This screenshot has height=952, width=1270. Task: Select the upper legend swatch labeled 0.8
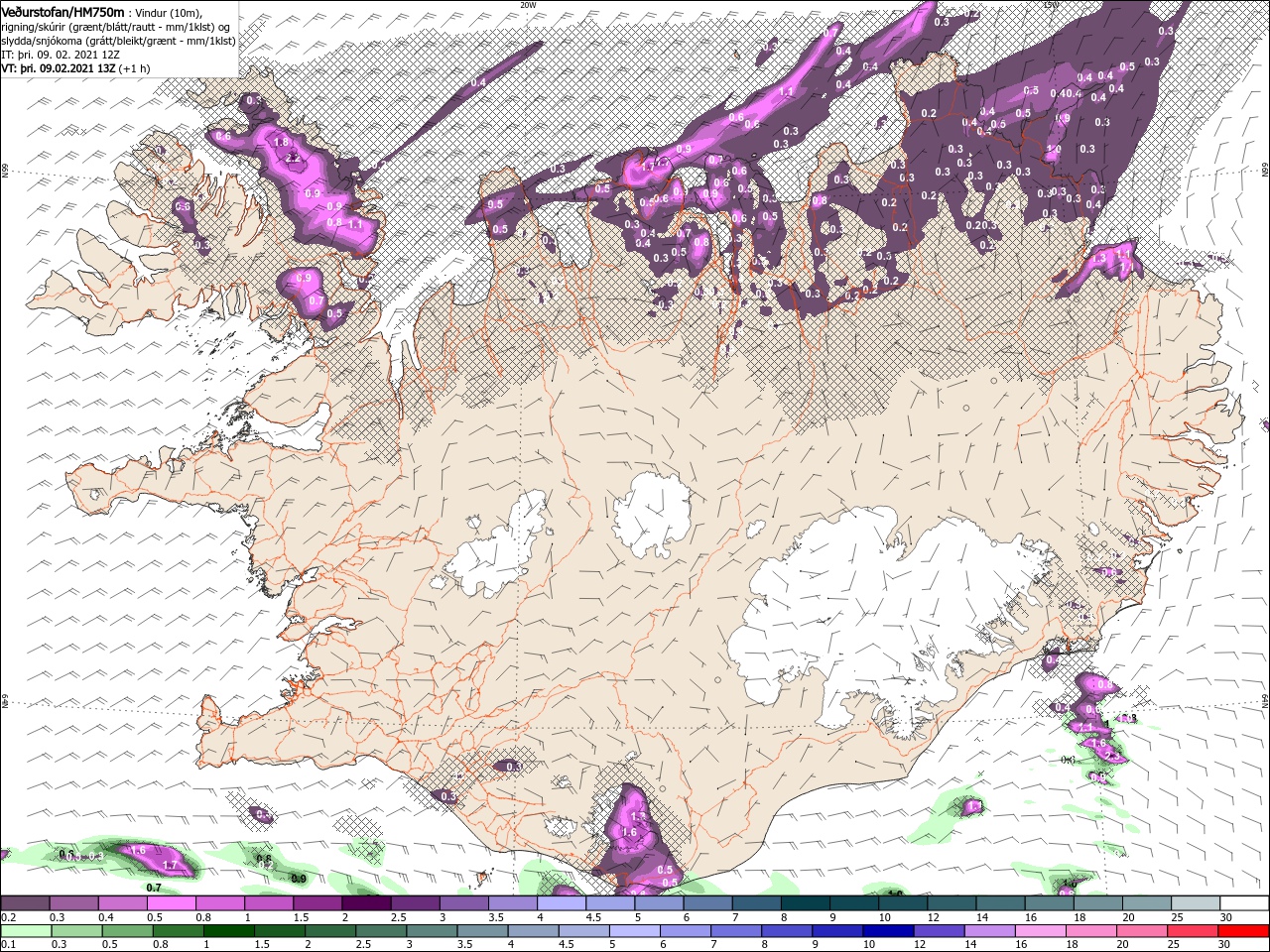point(219,903)
